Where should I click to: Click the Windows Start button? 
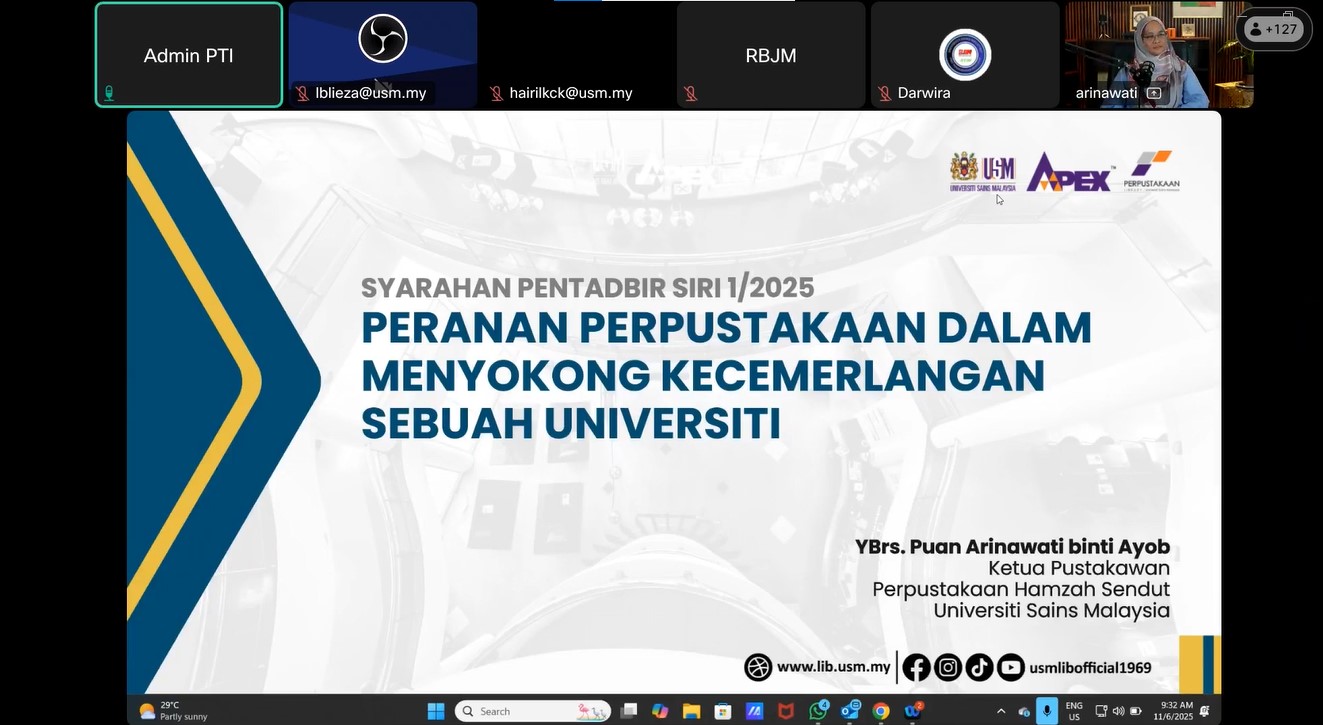tap(436, 711)
